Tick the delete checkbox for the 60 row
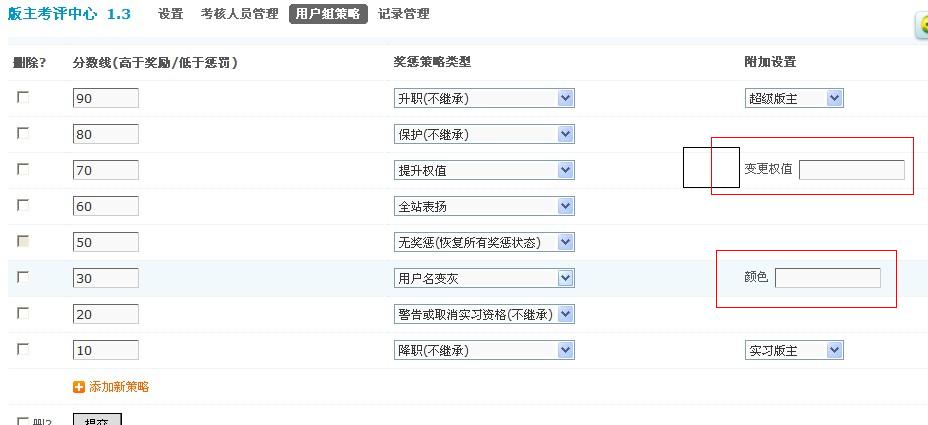The width and height of the screenshot is (928, 425). [x=23, y=205]
